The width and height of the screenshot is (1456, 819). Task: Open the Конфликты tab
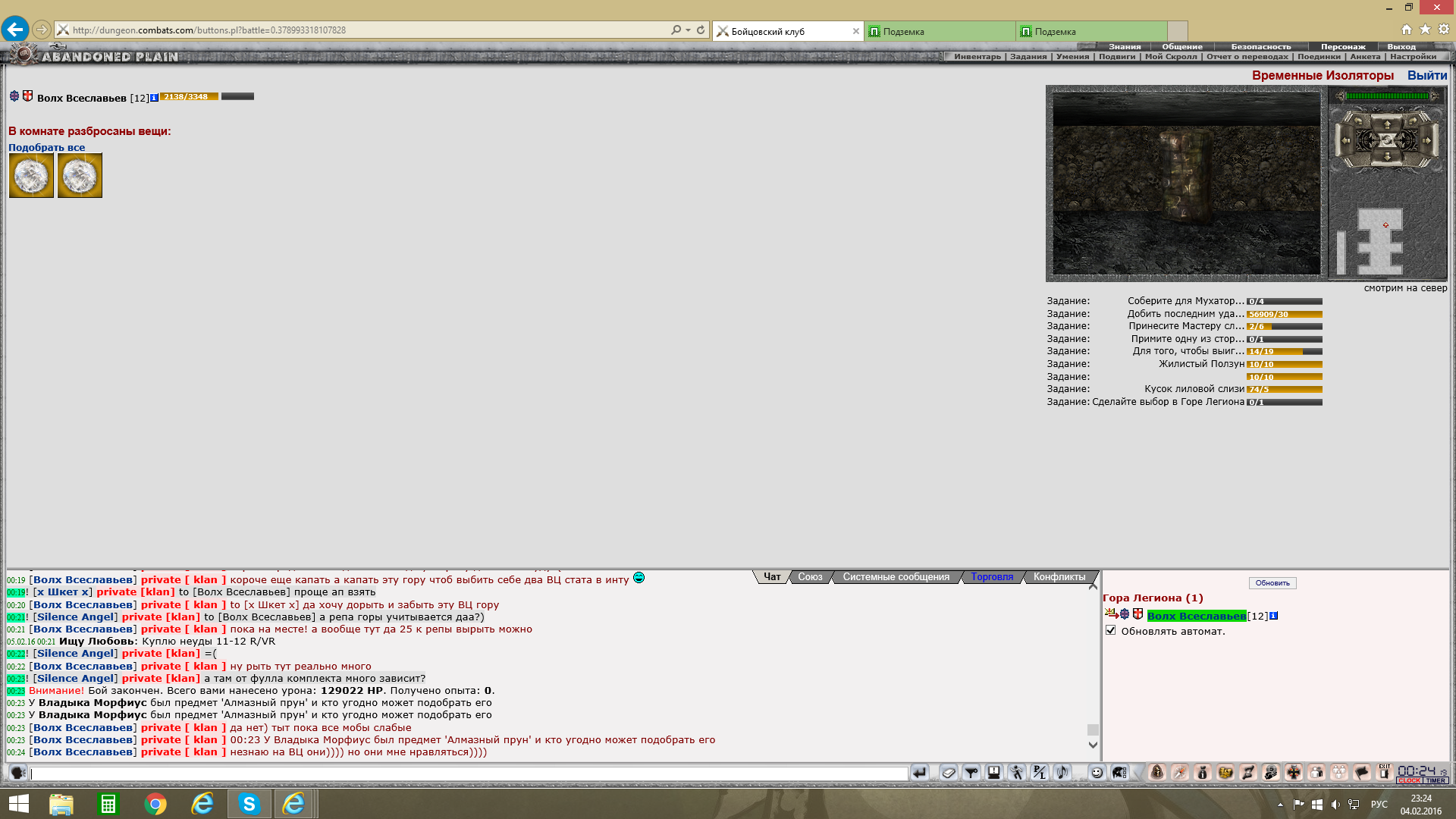tap(1059, 577)
